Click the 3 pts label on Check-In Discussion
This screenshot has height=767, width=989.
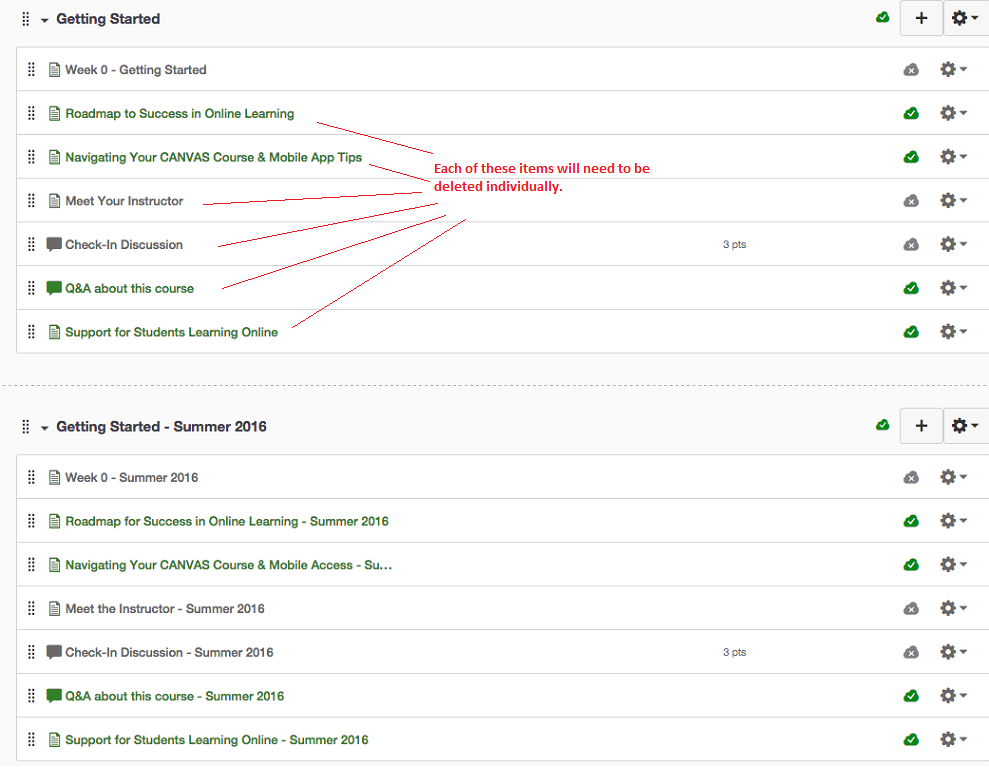tap(734, 244)
